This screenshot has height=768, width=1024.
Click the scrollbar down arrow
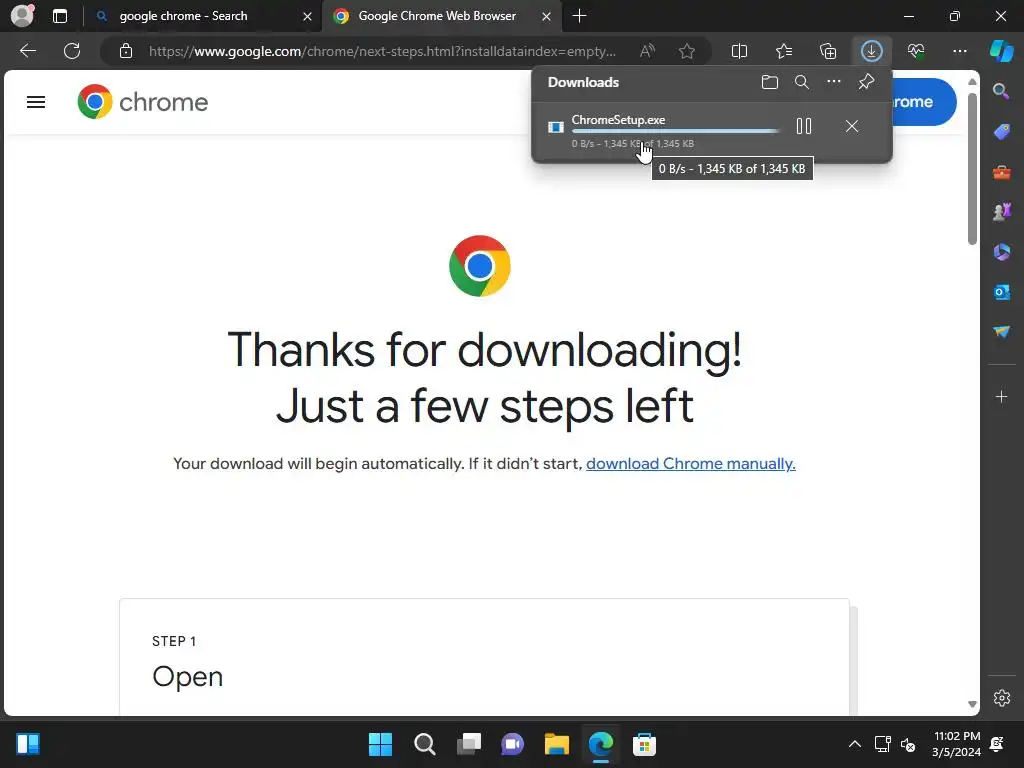[972, 704]
